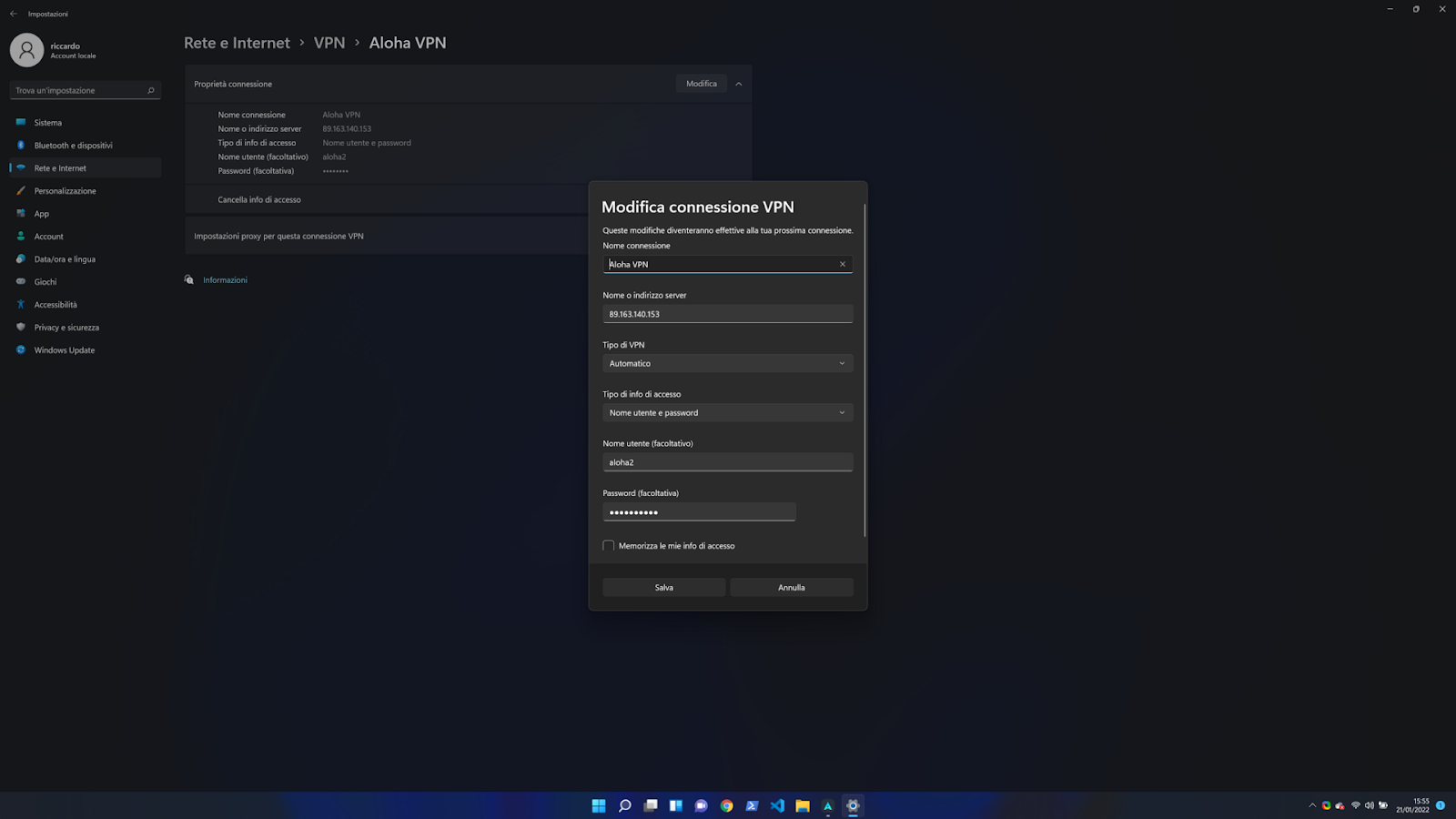Open Visual Studio Code from the taskbar
The image size is (1456, 819).
click(777, 805)
